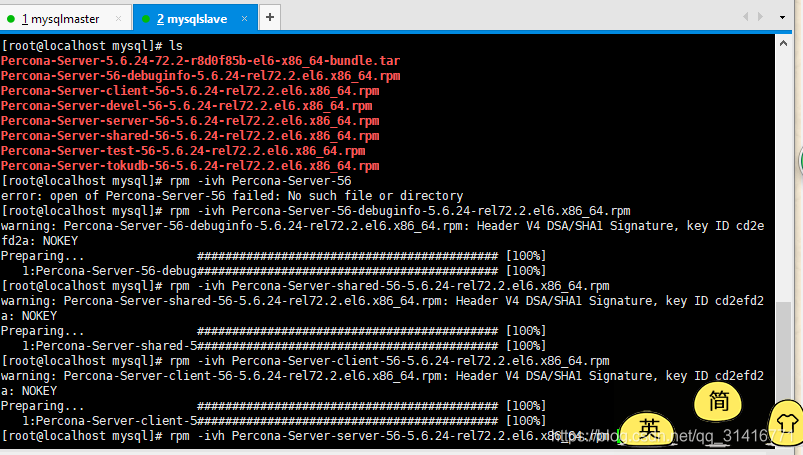Click the green status dot on mysqlmaster tab

click(x=11, y=19)
